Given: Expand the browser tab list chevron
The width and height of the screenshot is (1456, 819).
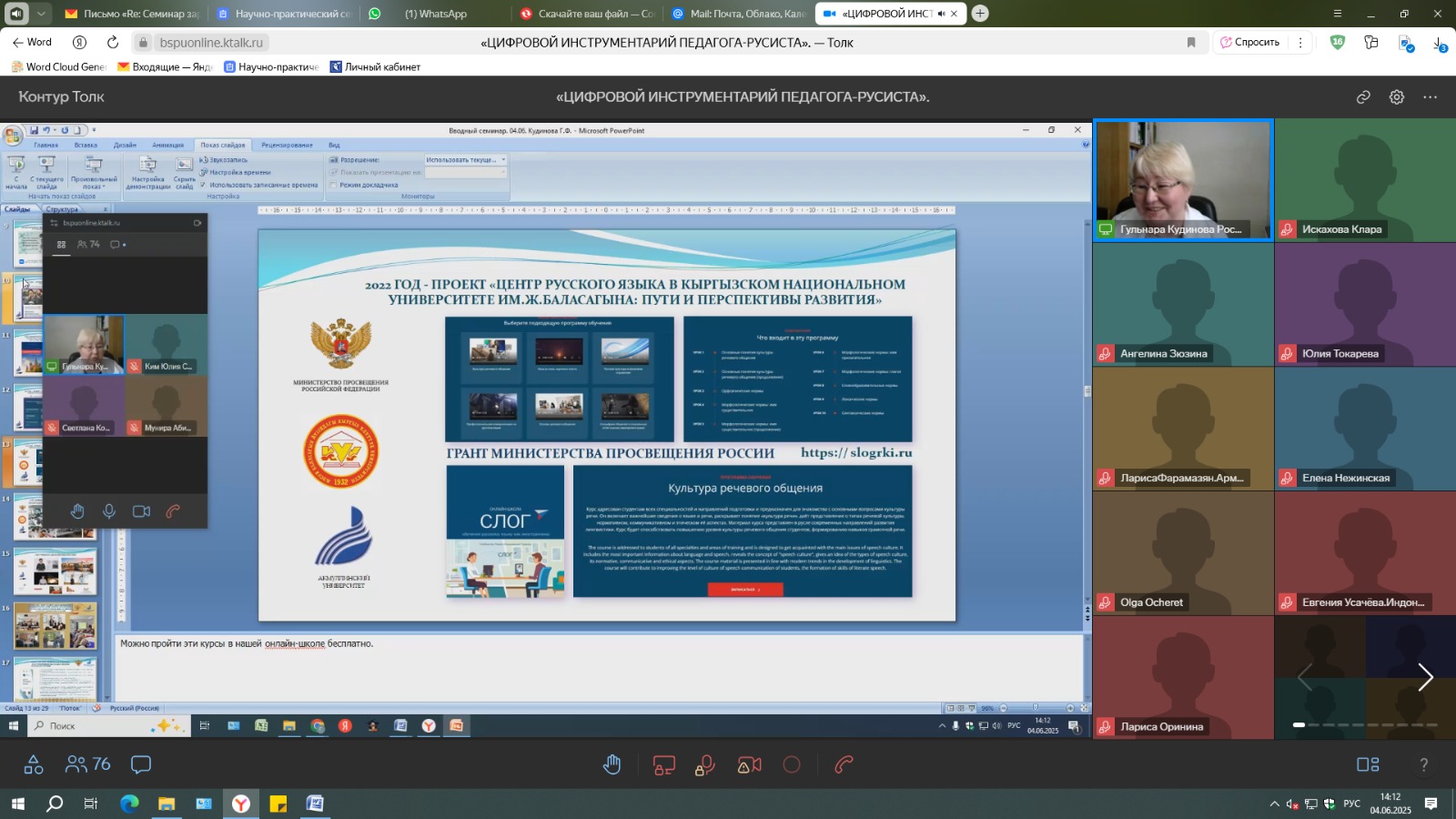Looking at the screenshot, I should (41, 14).
